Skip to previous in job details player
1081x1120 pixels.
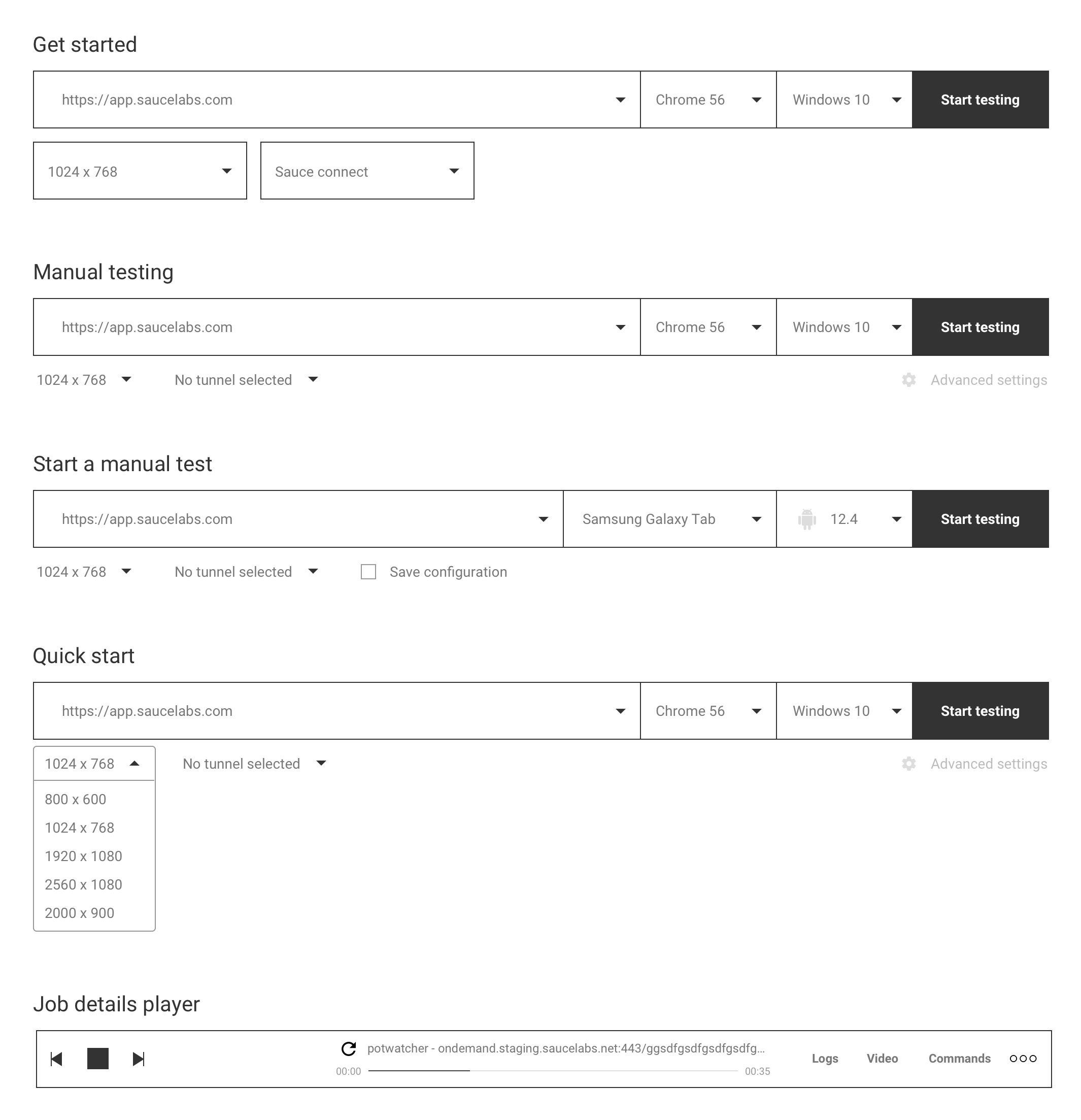56,1059
